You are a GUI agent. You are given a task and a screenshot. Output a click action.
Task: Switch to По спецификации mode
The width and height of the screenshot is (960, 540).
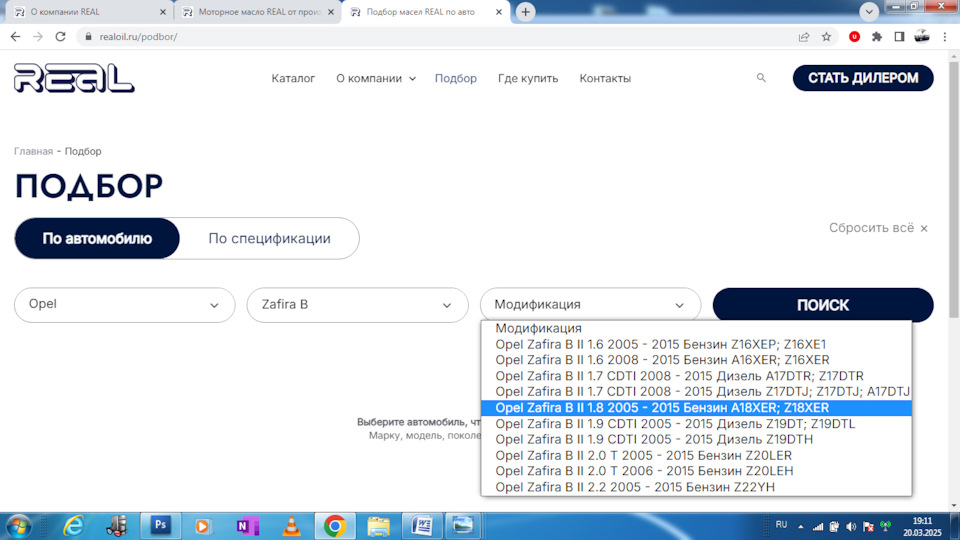(269, 238)
